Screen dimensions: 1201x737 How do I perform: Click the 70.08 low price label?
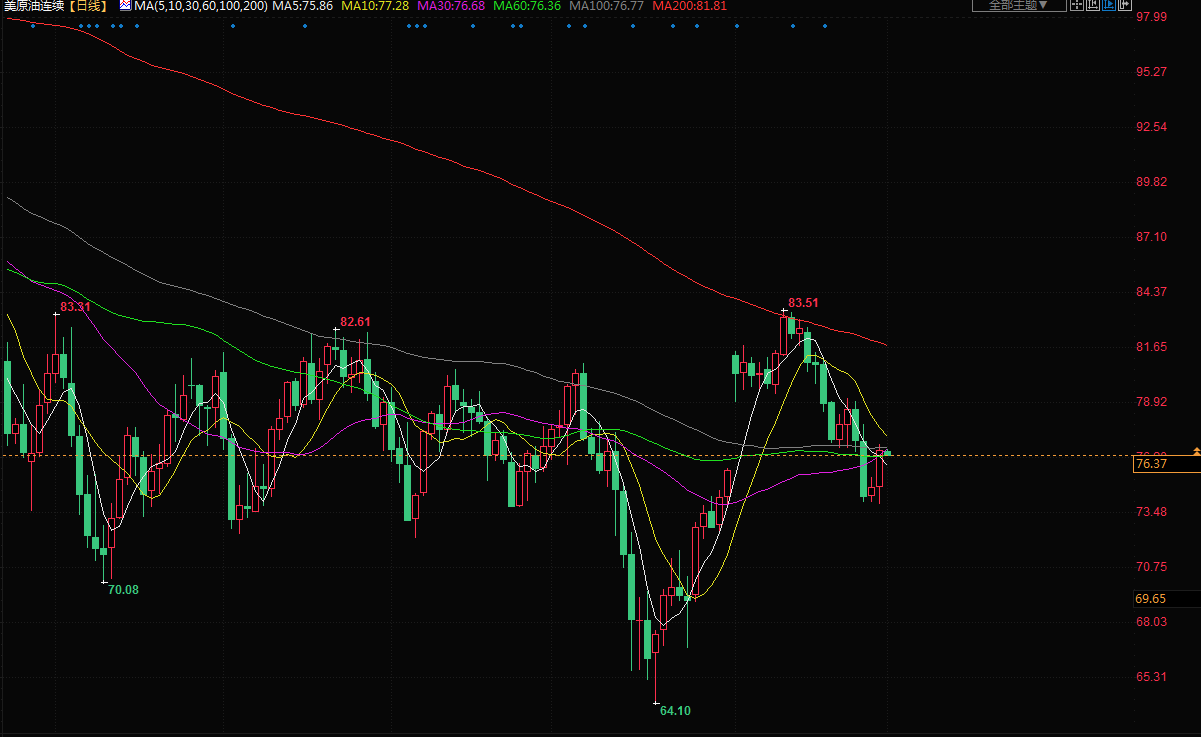point(123,589)
